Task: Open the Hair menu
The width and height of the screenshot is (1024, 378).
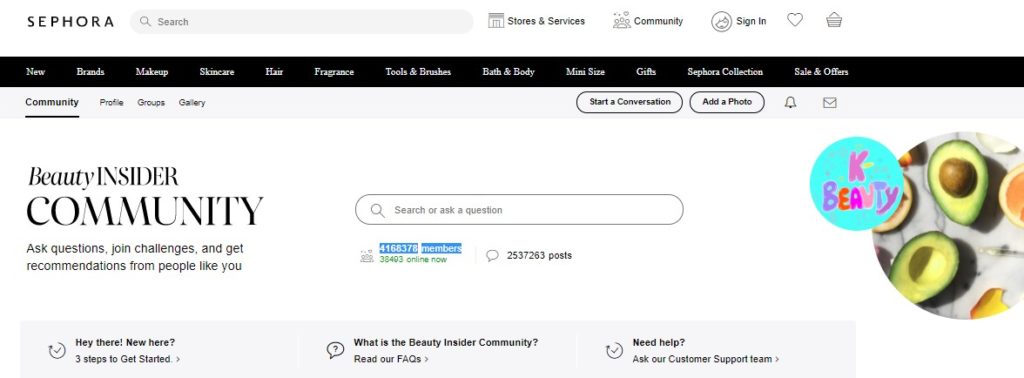Action: [274, 72]
